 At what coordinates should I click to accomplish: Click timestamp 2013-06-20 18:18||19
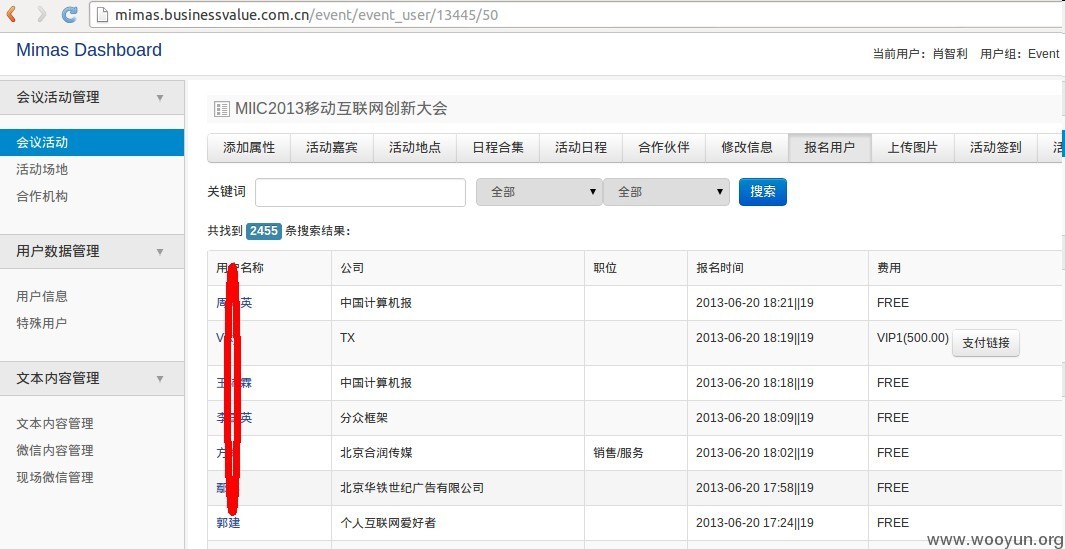pos(755,383)
